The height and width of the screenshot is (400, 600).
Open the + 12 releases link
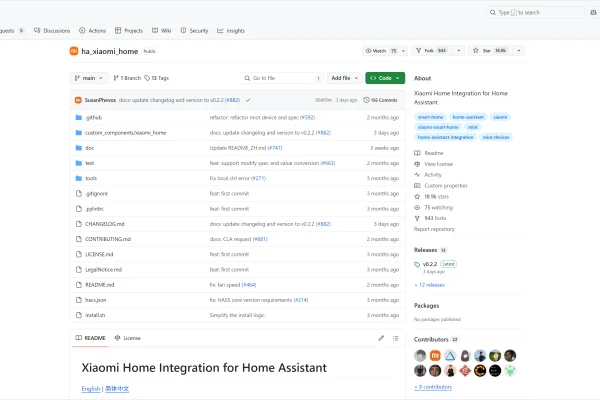coord(429,285)
